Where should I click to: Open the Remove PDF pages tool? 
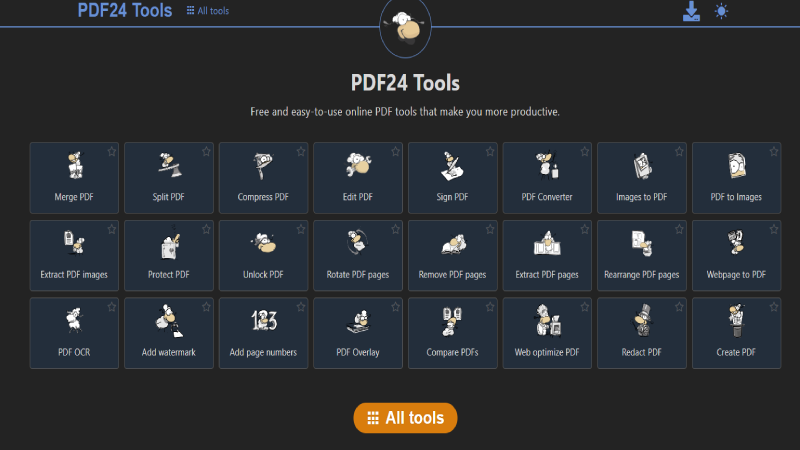453,256
